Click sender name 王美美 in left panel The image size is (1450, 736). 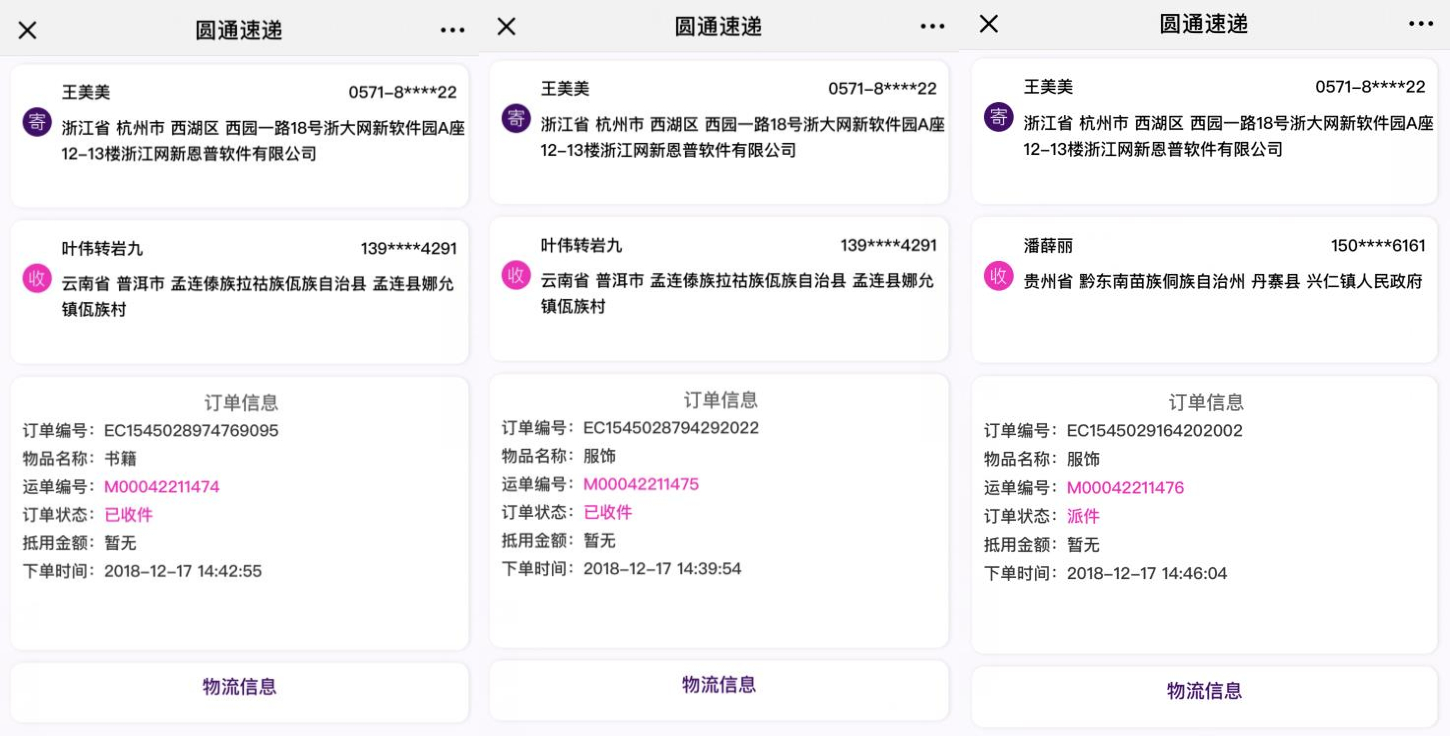(86, 92)
